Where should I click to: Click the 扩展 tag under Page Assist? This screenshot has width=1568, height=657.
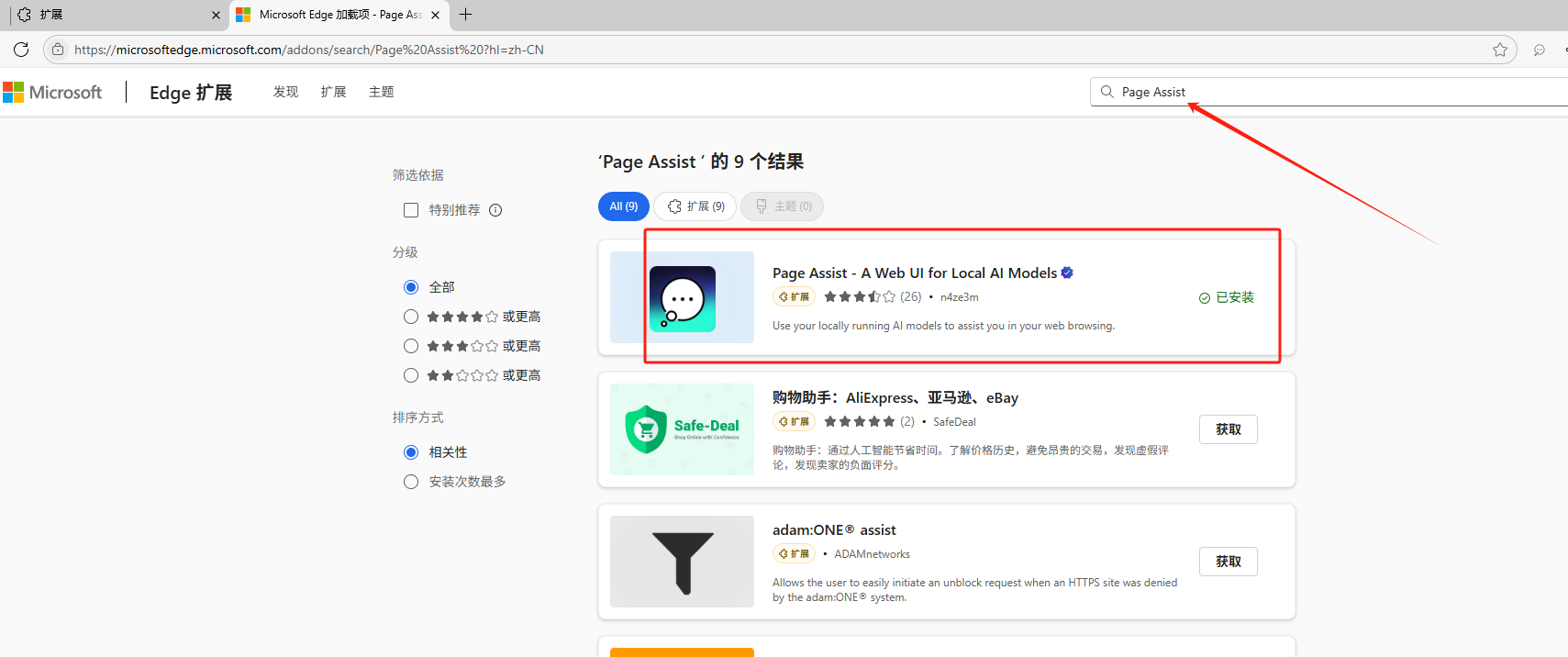[x=795, y=296]
